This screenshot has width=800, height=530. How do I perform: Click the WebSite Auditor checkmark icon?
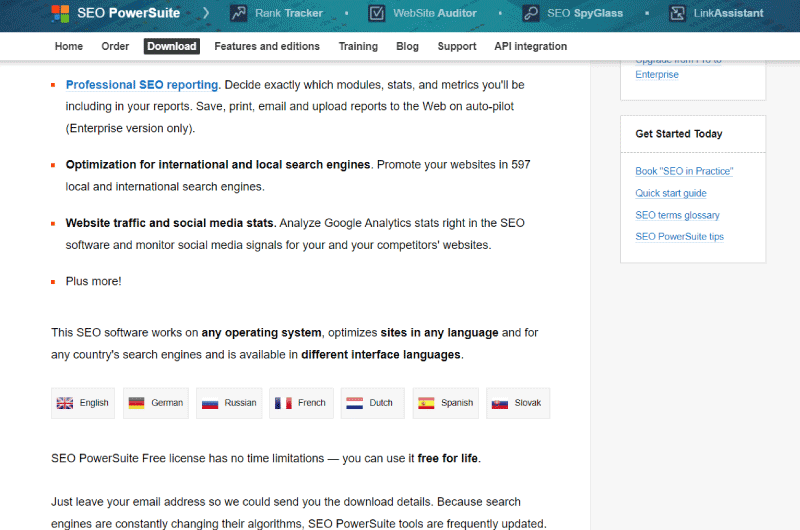pyautogui.click(x=377, y=13)
